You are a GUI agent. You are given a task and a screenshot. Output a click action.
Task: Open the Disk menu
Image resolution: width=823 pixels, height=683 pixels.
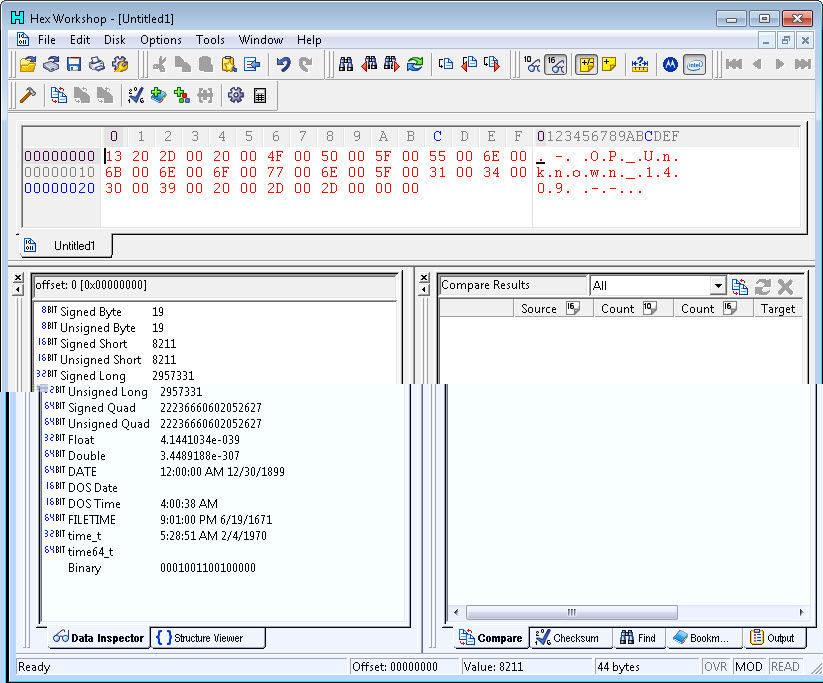(x=115, y=40)
